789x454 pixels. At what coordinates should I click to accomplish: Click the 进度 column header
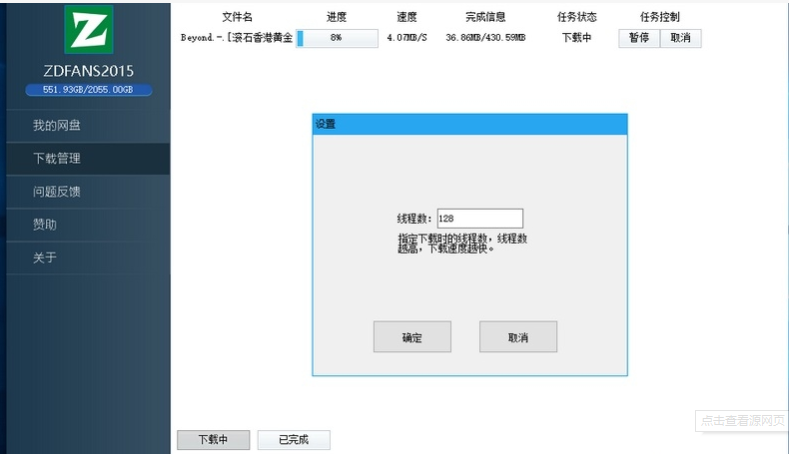point(336,17)
